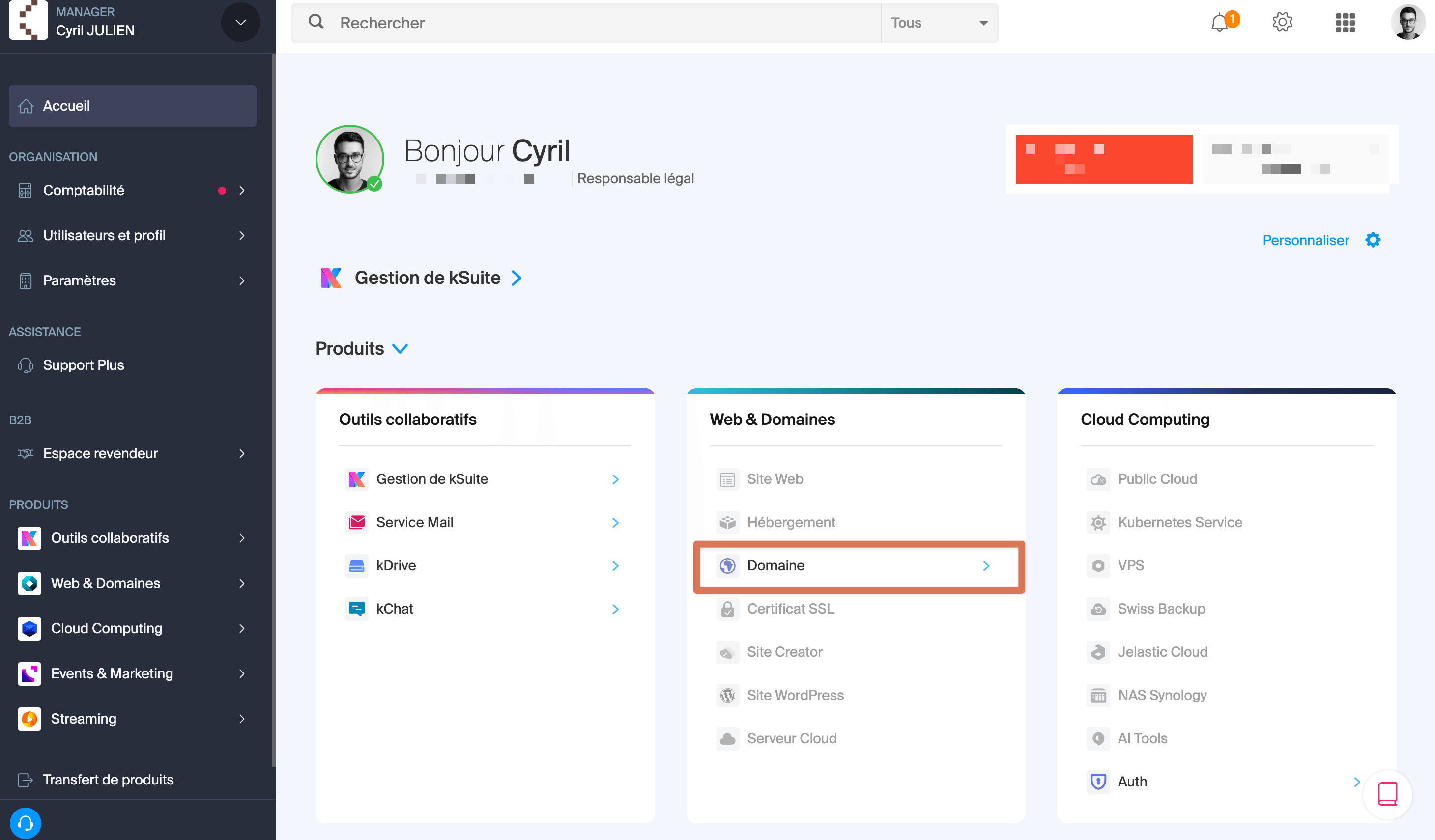This screenshot has height=840, width=1435.
Task: Select the Support Plus headset icon
Action: (26, 365)
